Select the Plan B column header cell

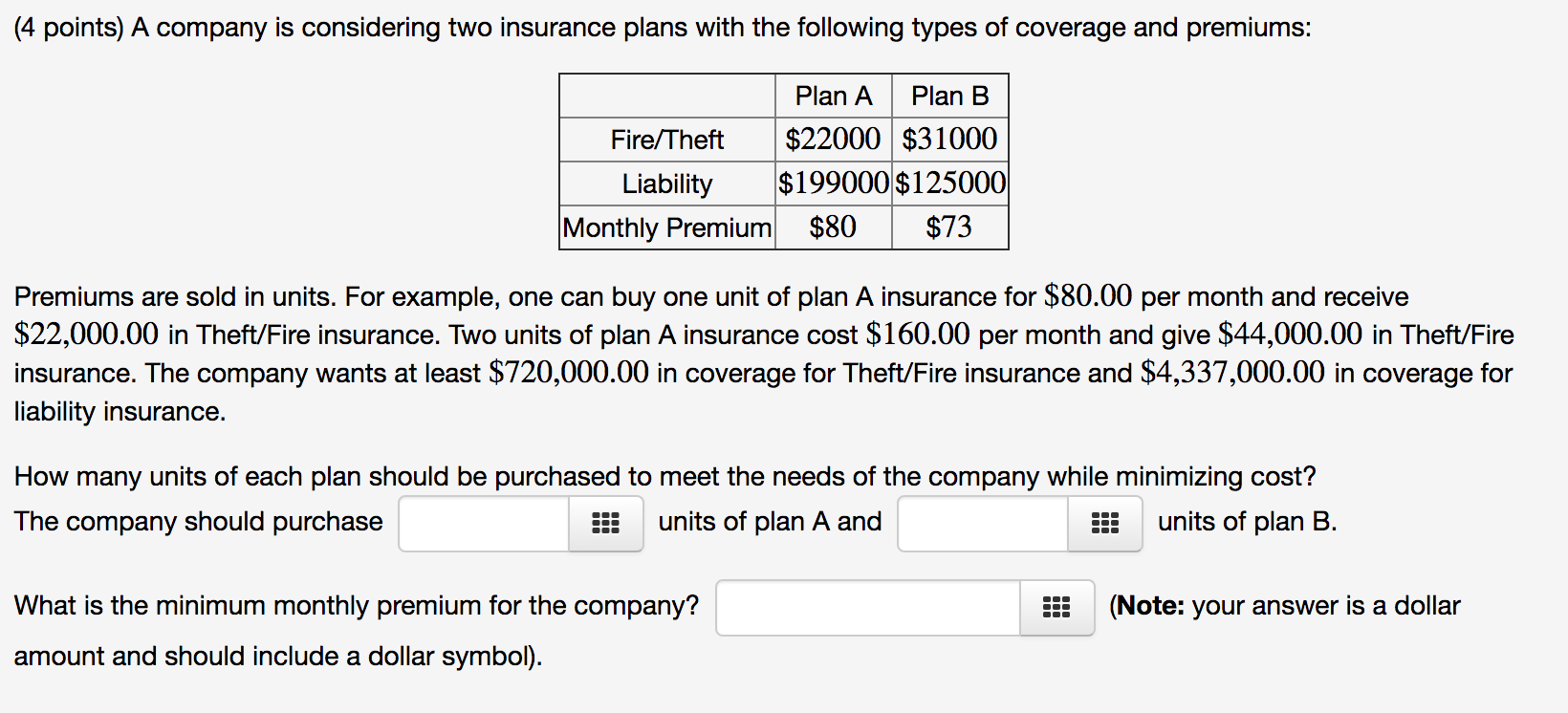[x=949, y=96]
